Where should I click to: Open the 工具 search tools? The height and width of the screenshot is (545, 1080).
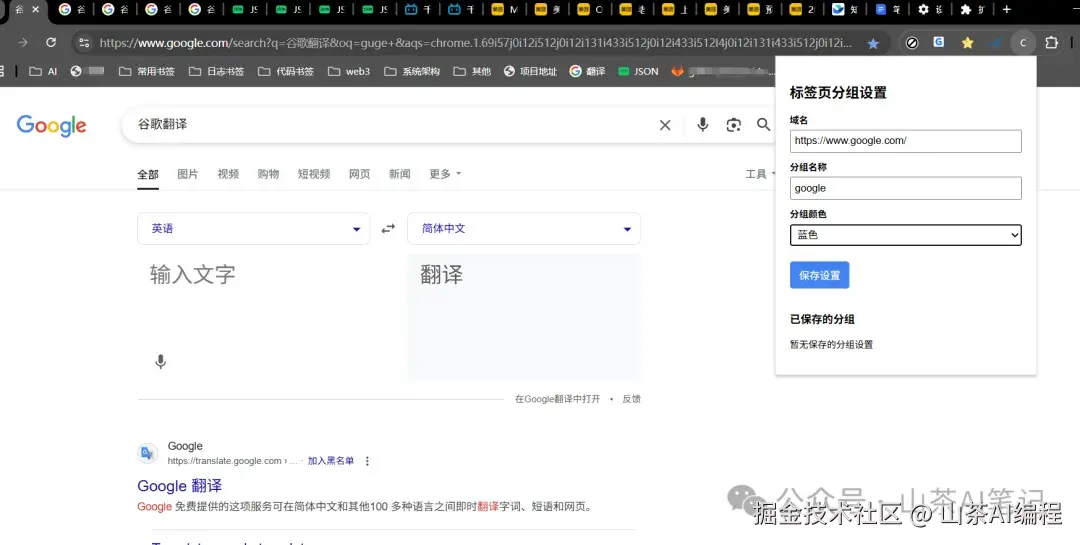tap(759, 174)
